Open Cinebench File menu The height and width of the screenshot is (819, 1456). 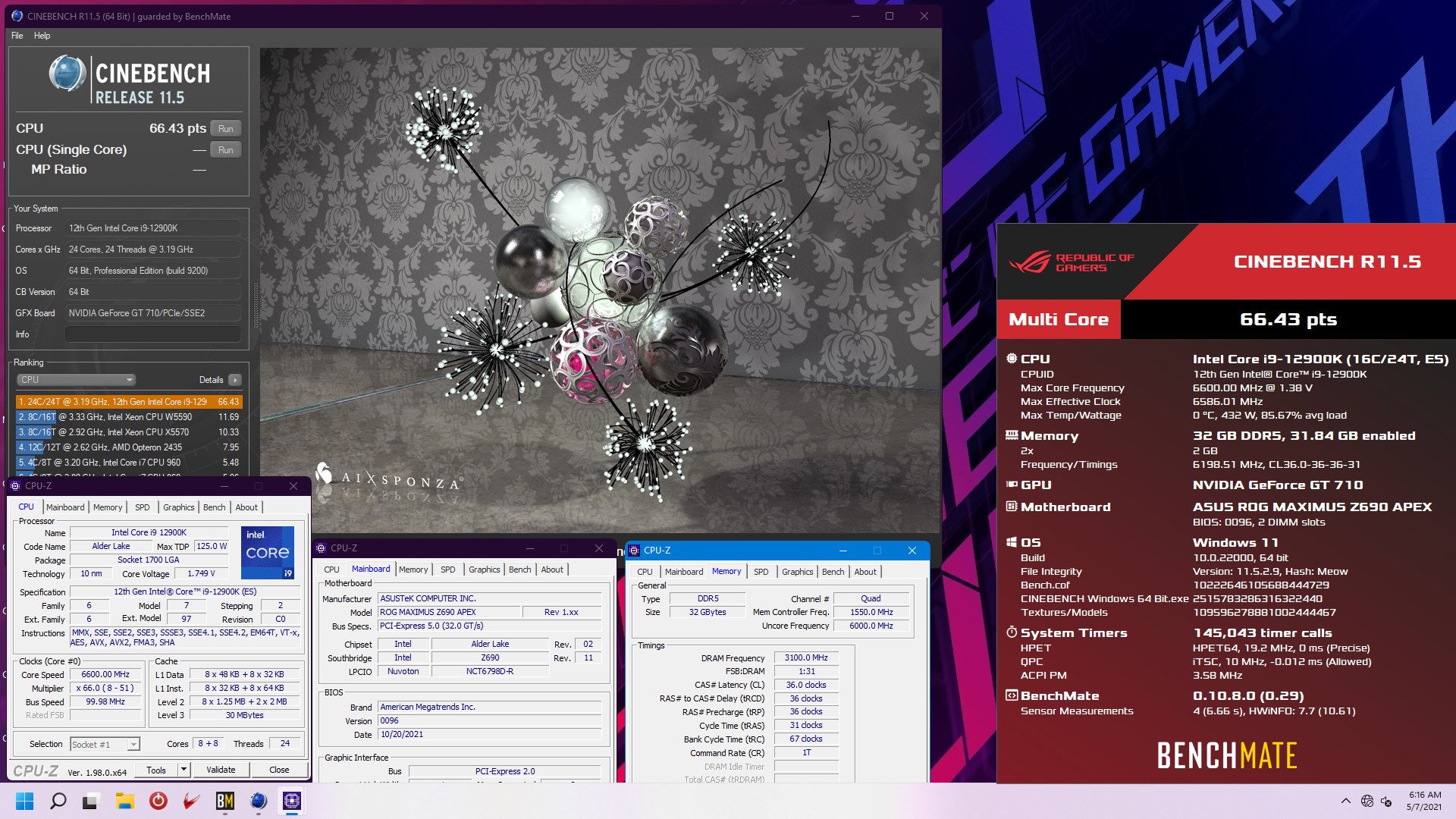click(x=17, y=36)
